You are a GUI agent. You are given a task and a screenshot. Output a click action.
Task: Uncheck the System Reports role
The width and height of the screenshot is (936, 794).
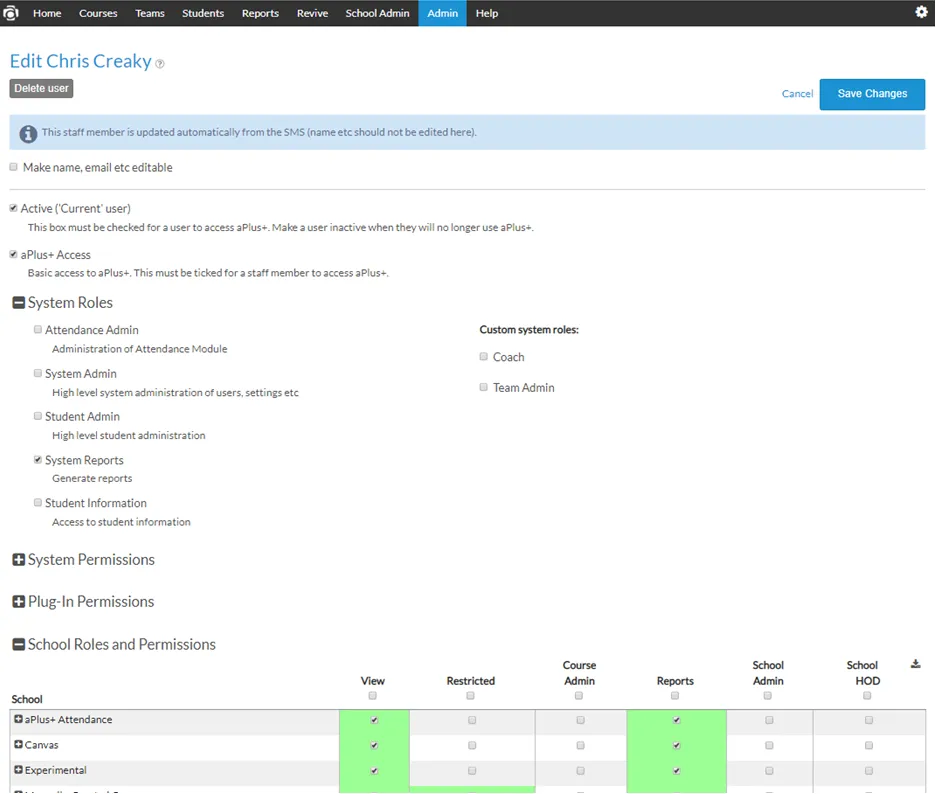click(x=38, y=460)
